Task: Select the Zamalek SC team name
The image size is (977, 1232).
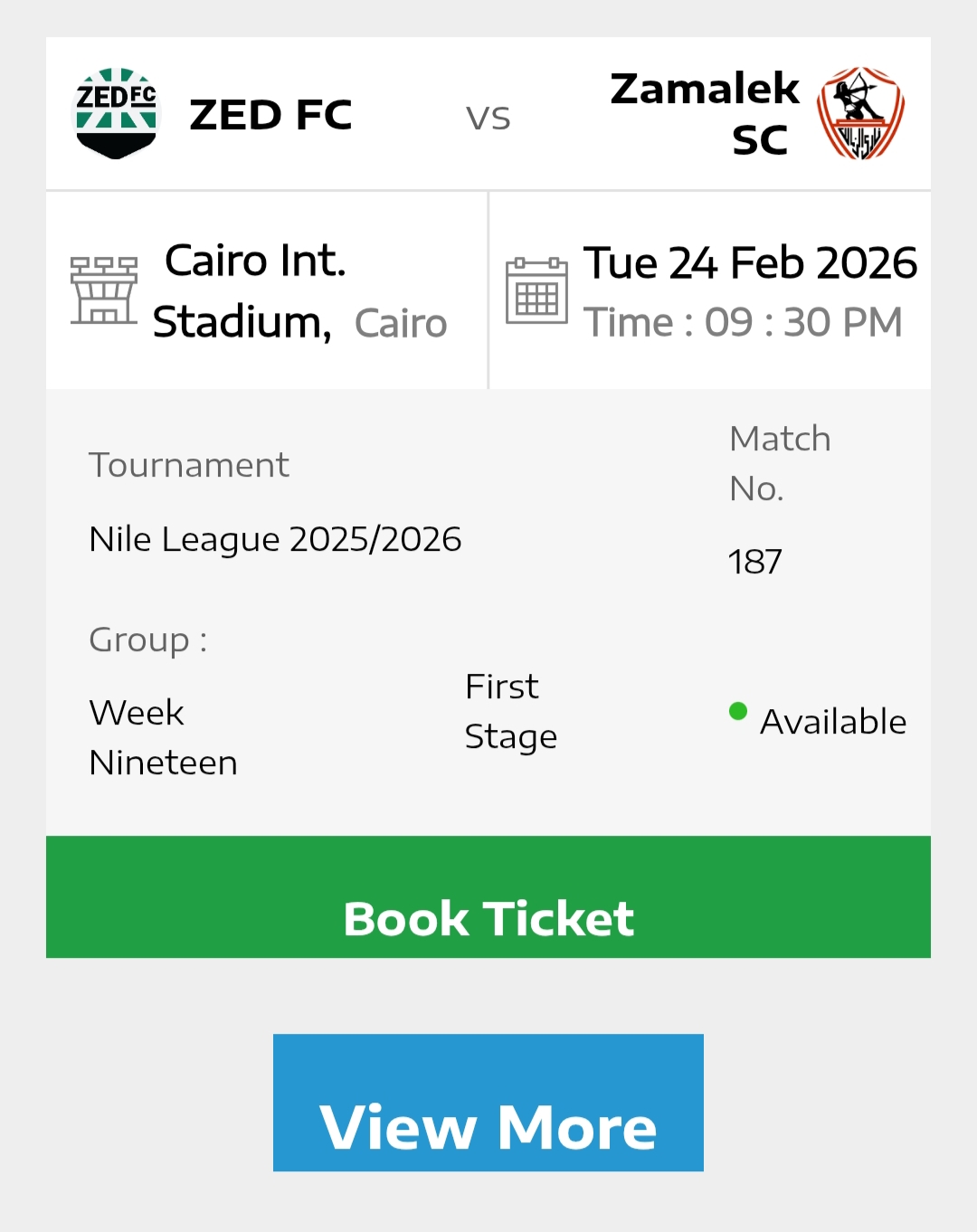Action: click(707, 112)
